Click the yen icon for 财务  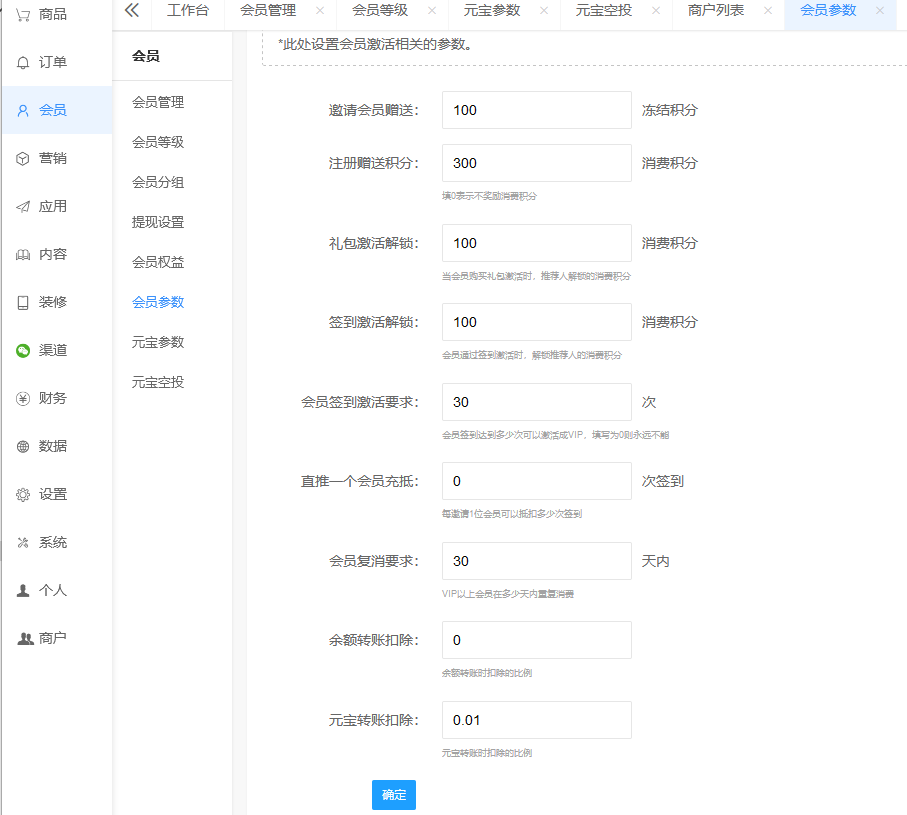(23, 398)
